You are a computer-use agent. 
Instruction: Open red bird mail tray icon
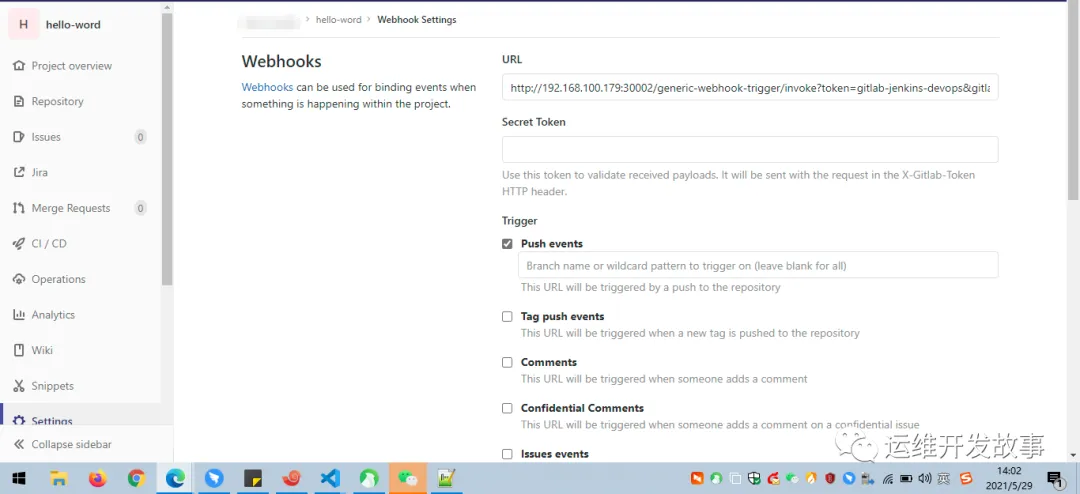click(773, 478)
